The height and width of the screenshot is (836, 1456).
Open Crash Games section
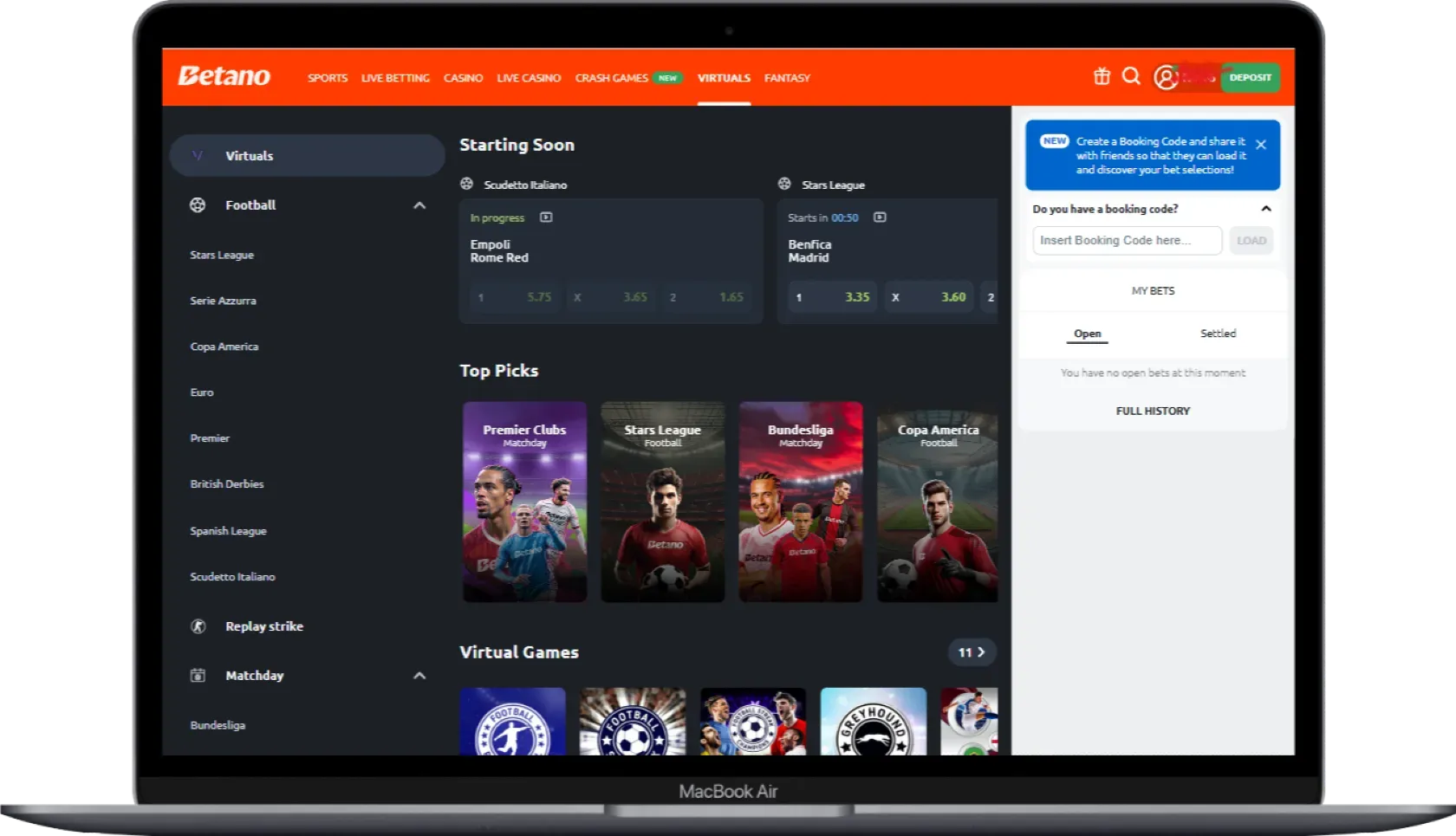[x=611, y=78]
